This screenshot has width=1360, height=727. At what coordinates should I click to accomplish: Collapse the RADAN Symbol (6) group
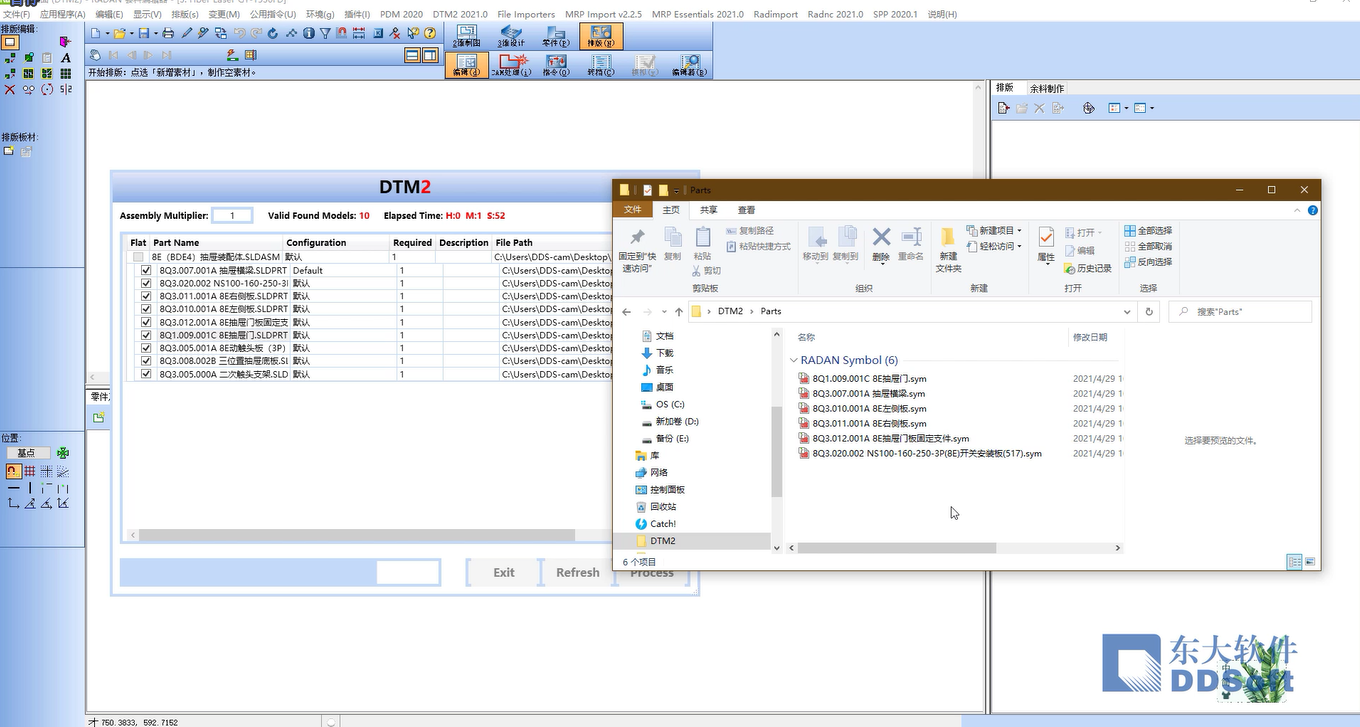(x=794, y=360)
